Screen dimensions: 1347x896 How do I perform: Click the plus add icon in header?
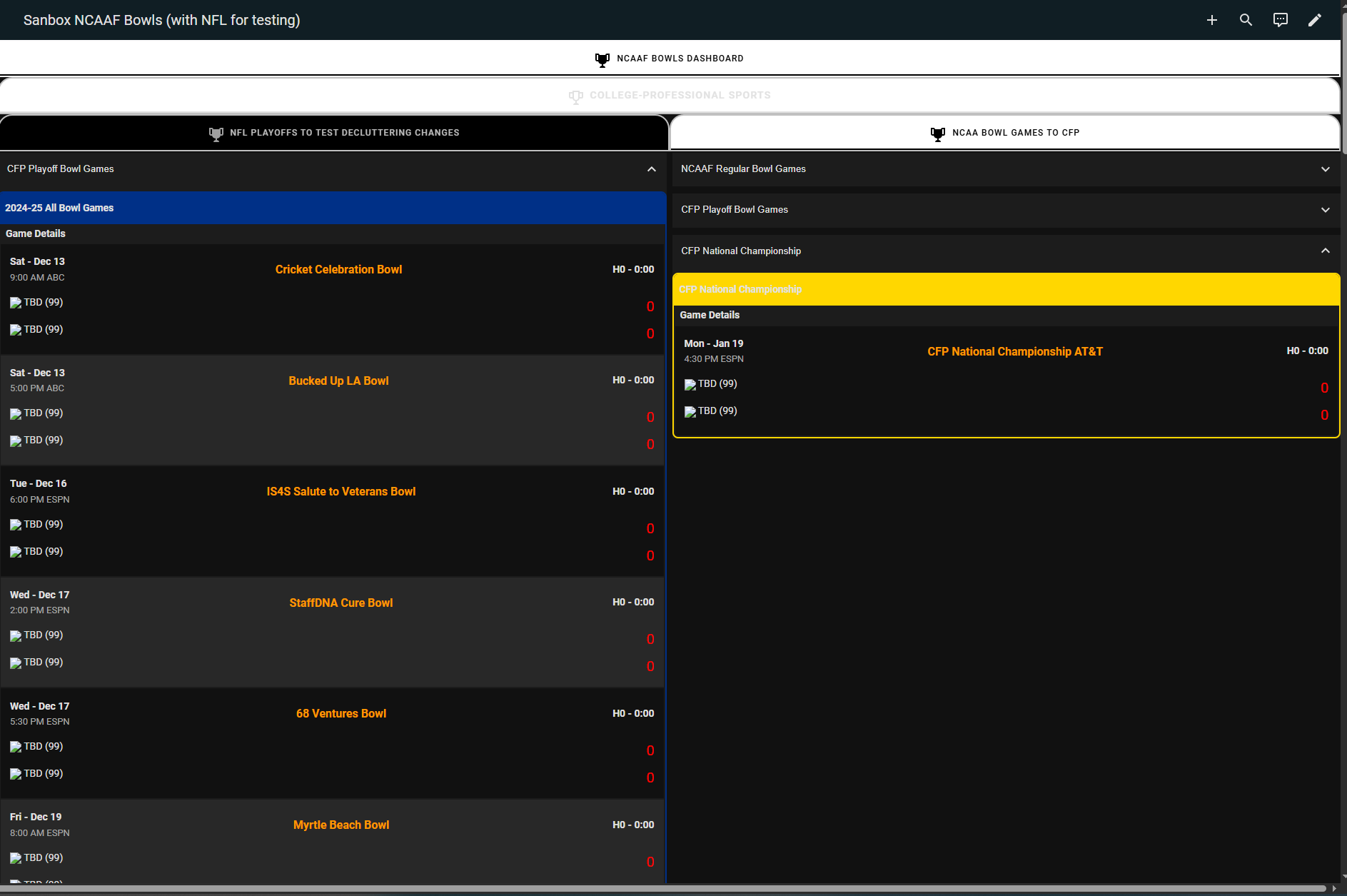tap(1211, 20)
